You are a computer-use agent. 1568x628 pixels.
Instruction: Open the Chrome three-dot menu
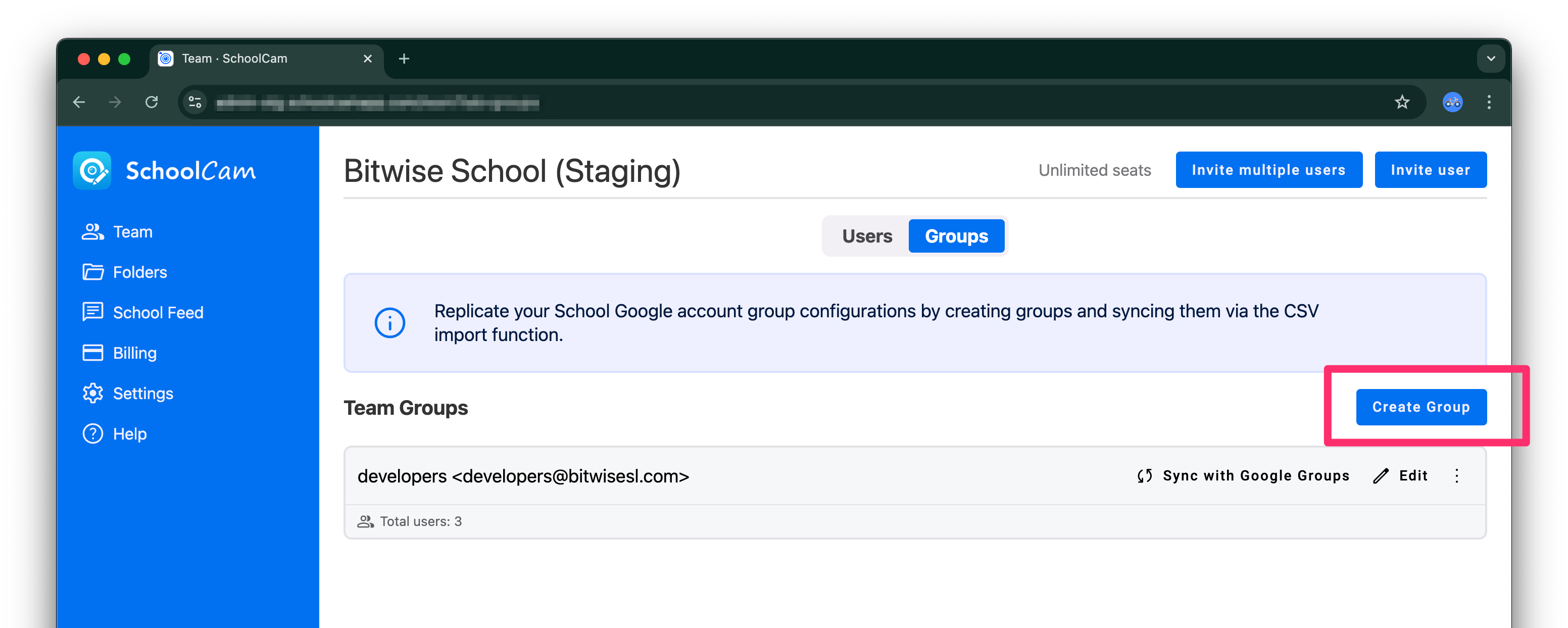(x=1489, y=102)
